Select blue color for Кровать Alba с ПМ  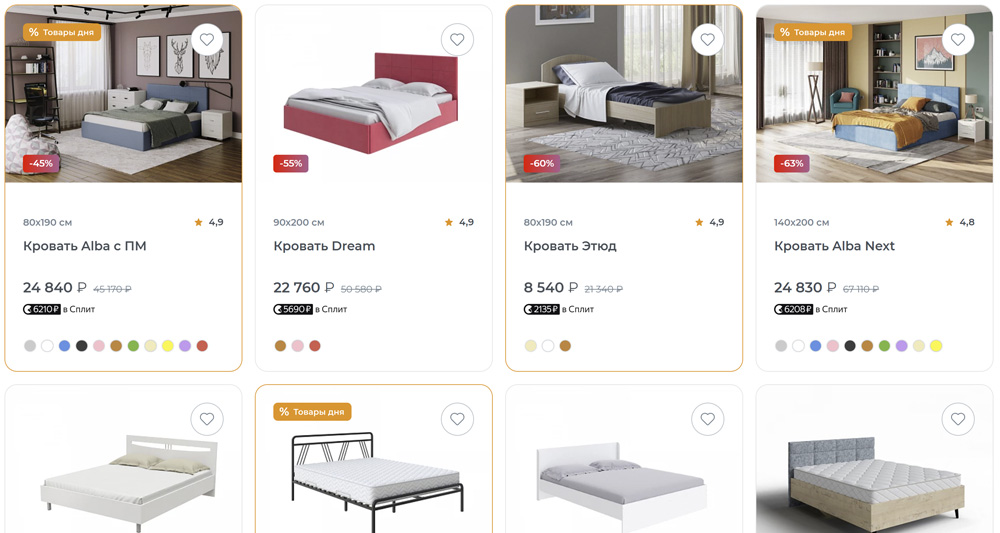[64, 346]
